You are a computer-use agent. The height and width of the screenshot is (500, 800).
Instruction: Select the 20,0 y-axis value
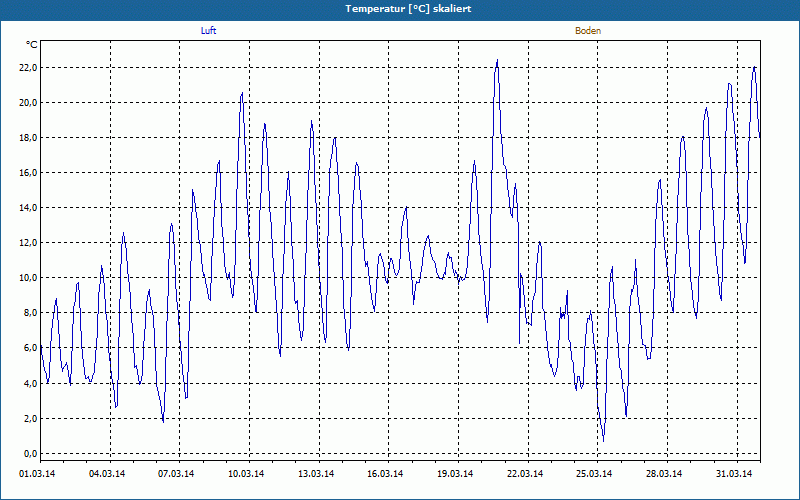tap(28, 103)
